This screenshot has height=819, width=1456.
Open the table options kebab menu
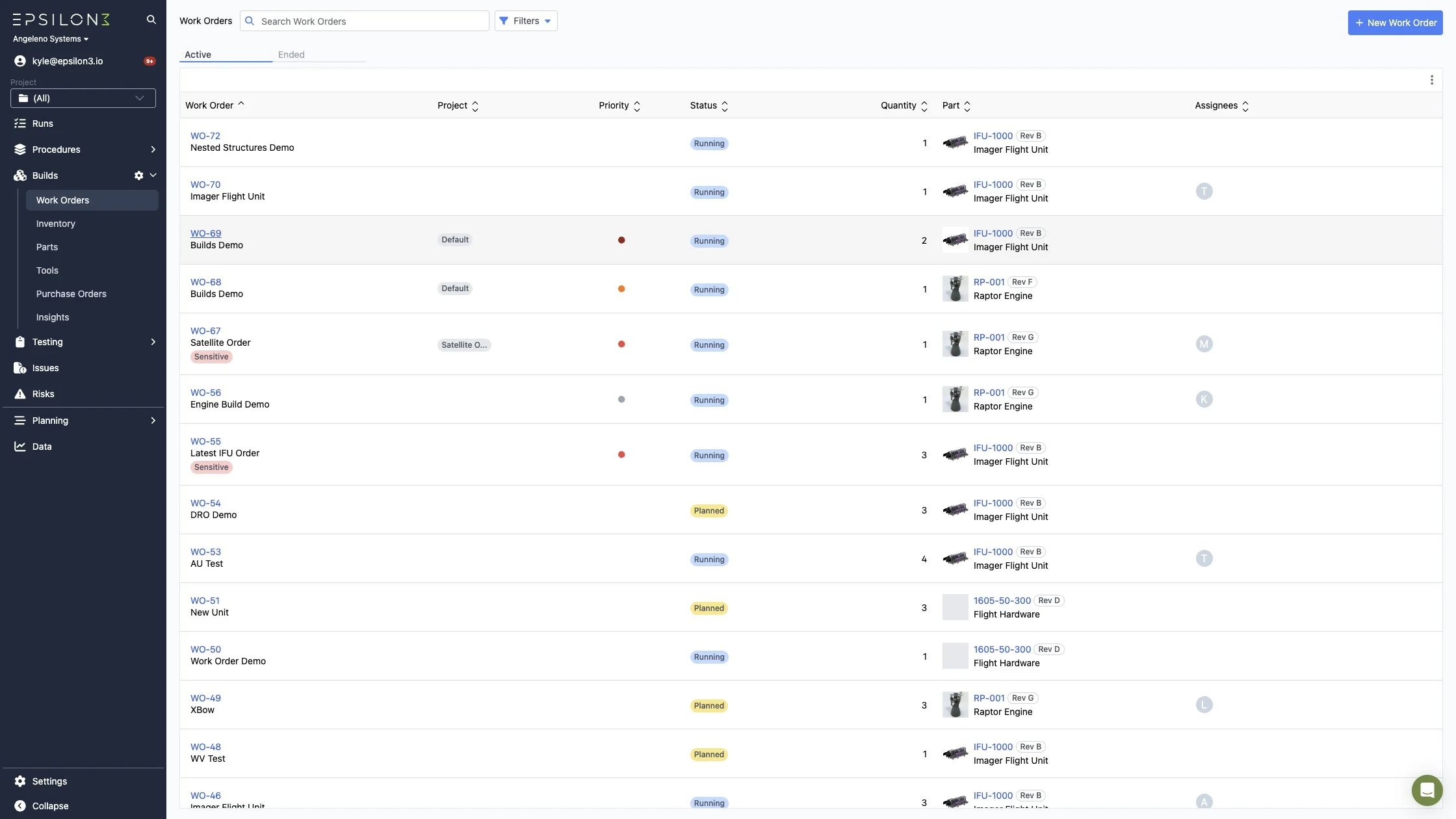coord(1431,80)
